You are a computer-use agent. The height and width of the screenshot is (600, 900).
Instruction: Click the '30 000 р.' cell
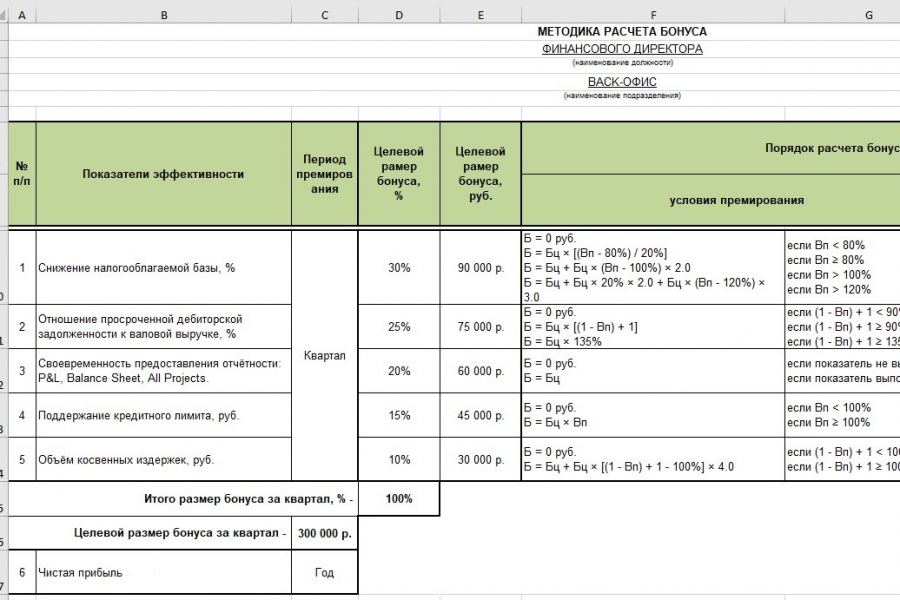480,459
